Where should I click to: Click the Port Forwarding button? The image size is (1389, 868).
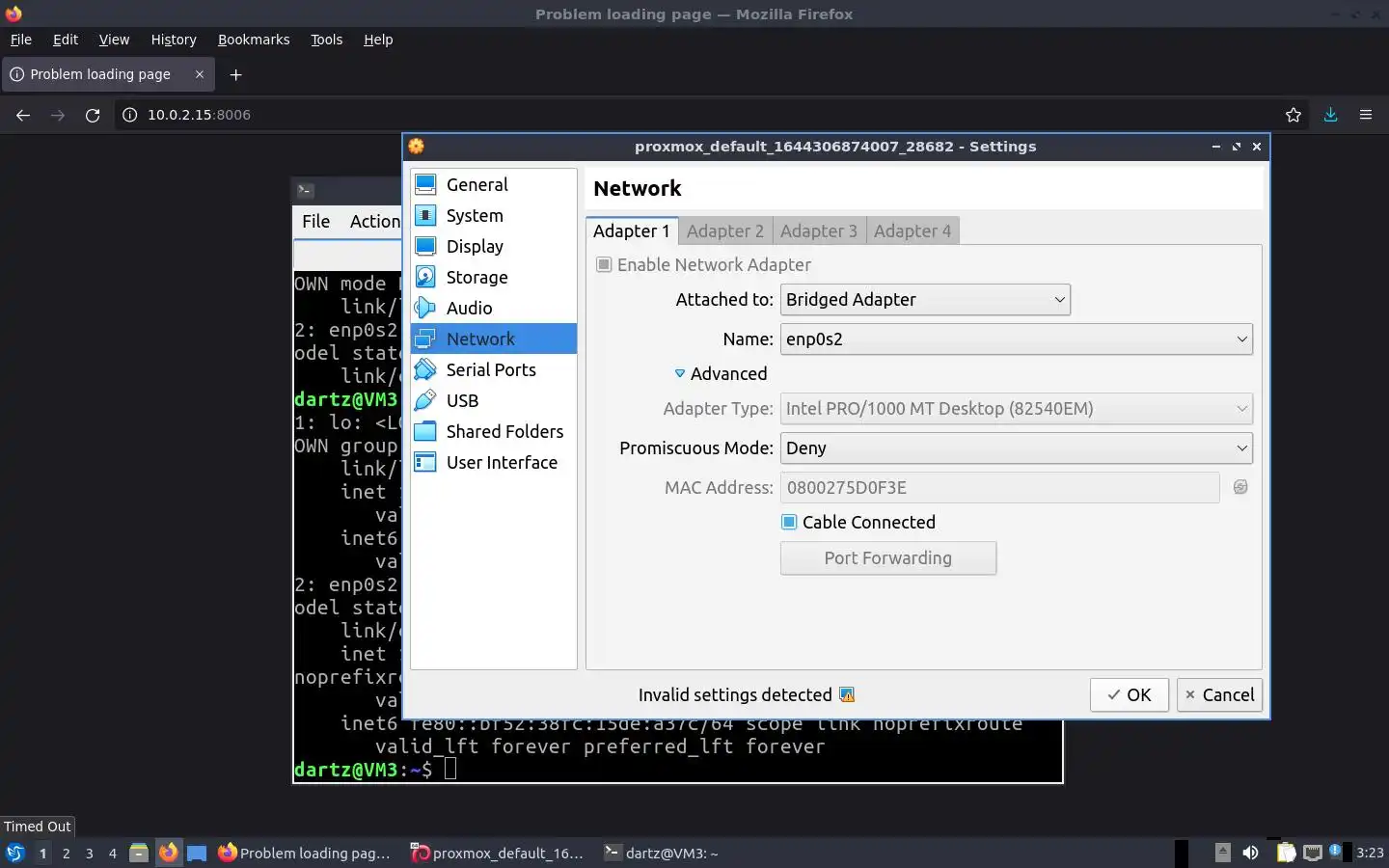888,558
